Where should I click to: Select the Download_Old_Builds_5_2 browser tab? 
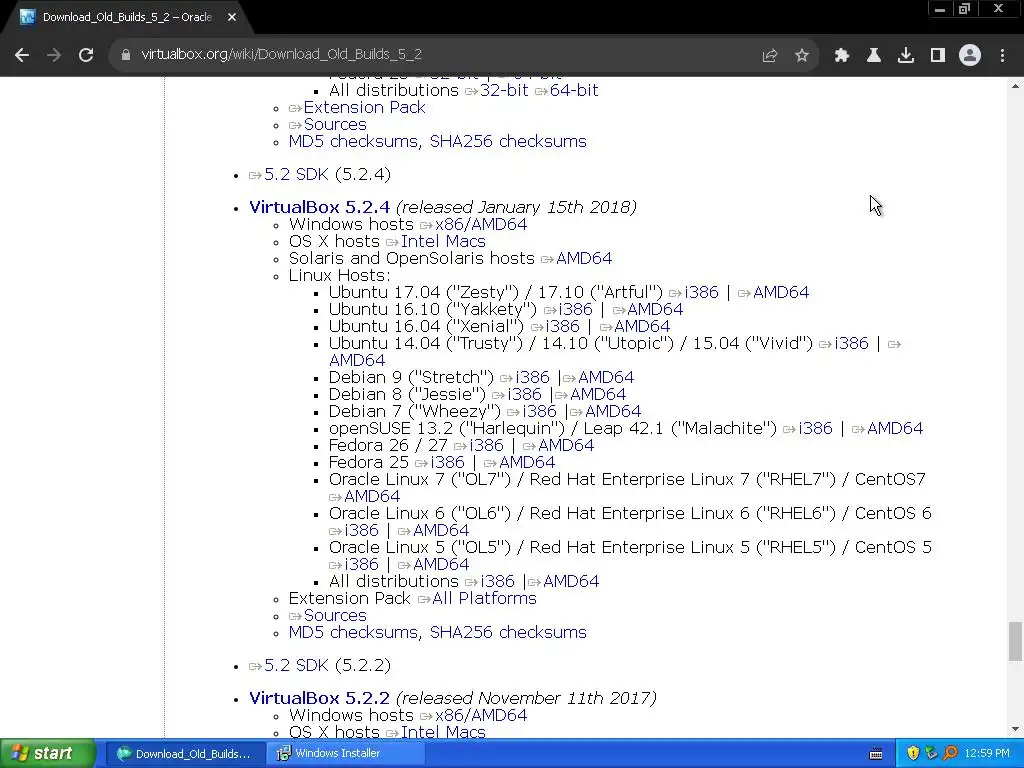[127, 18]
